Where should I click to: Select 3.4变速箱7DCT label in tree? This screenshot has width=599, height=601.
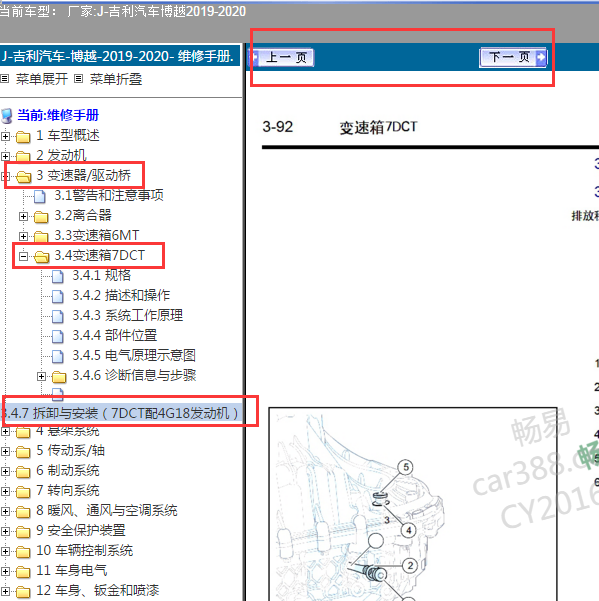99,255
